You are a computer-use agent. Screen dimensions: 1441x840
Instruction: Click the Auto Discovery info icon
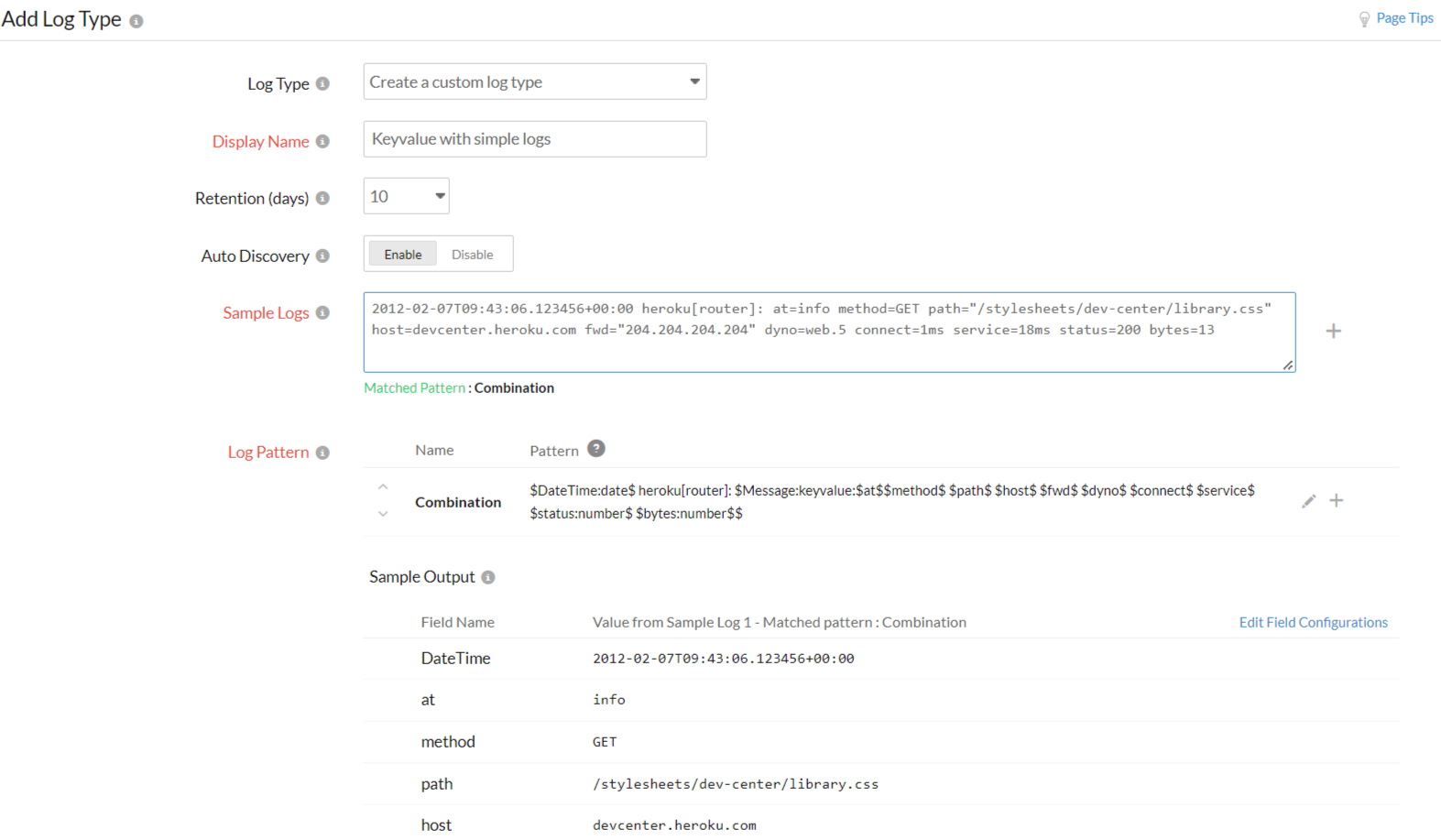[x=322, y=256]
